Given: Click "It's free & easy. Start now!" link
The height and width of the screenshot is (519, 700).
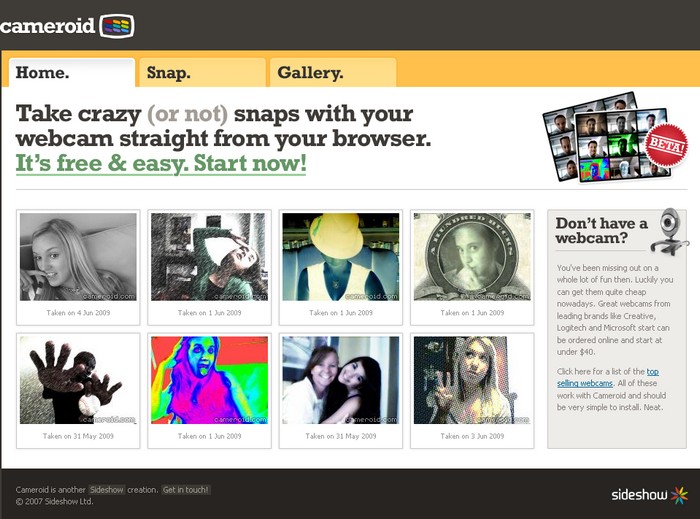Looking at the screenshot, I should pyautogui.click(x=161, y=163).
